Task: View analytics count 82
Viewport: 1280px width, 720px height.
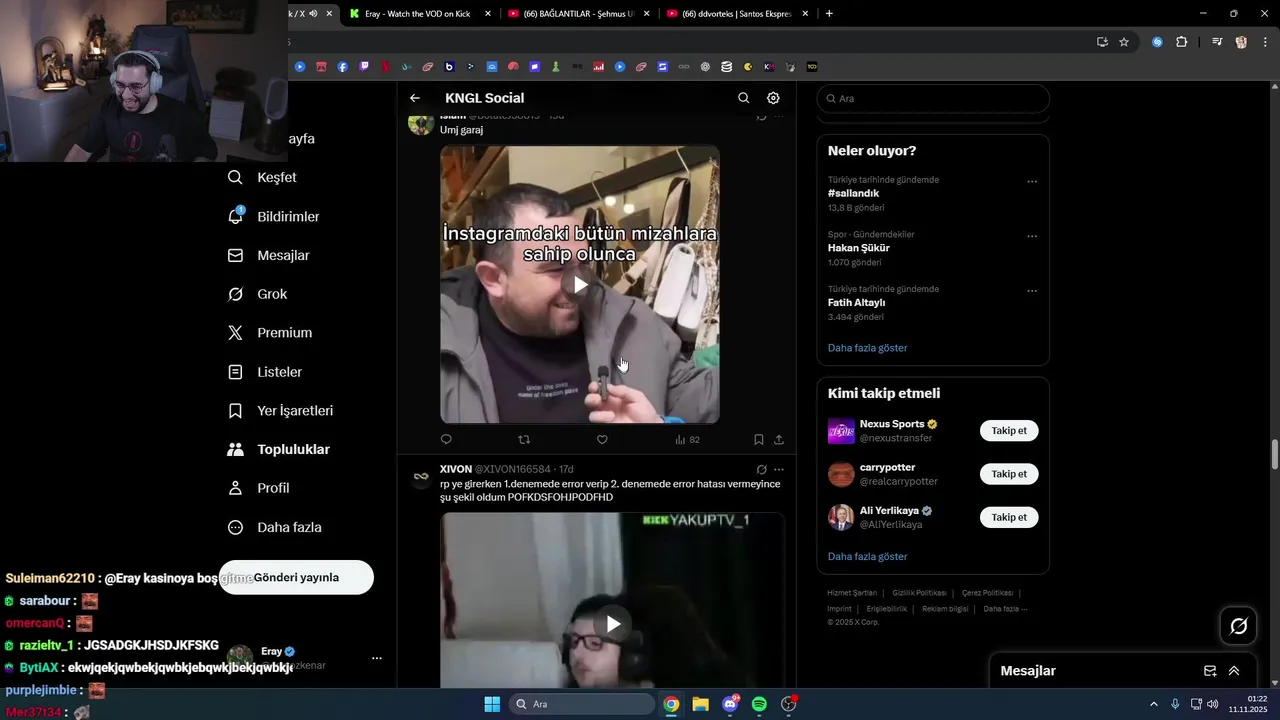Action: click(x=687, y=439)
